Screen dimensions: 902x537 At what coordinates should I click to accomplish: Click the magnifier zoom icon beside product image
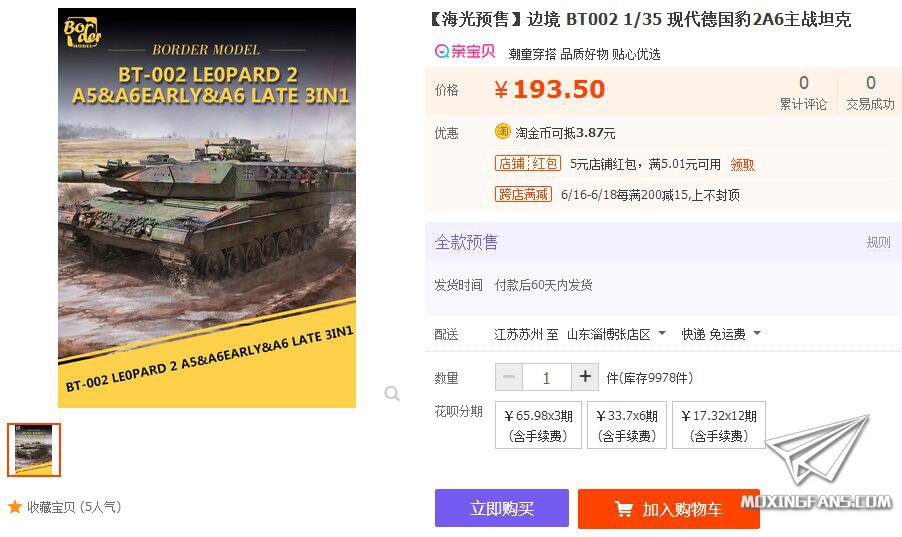point(392,394)
